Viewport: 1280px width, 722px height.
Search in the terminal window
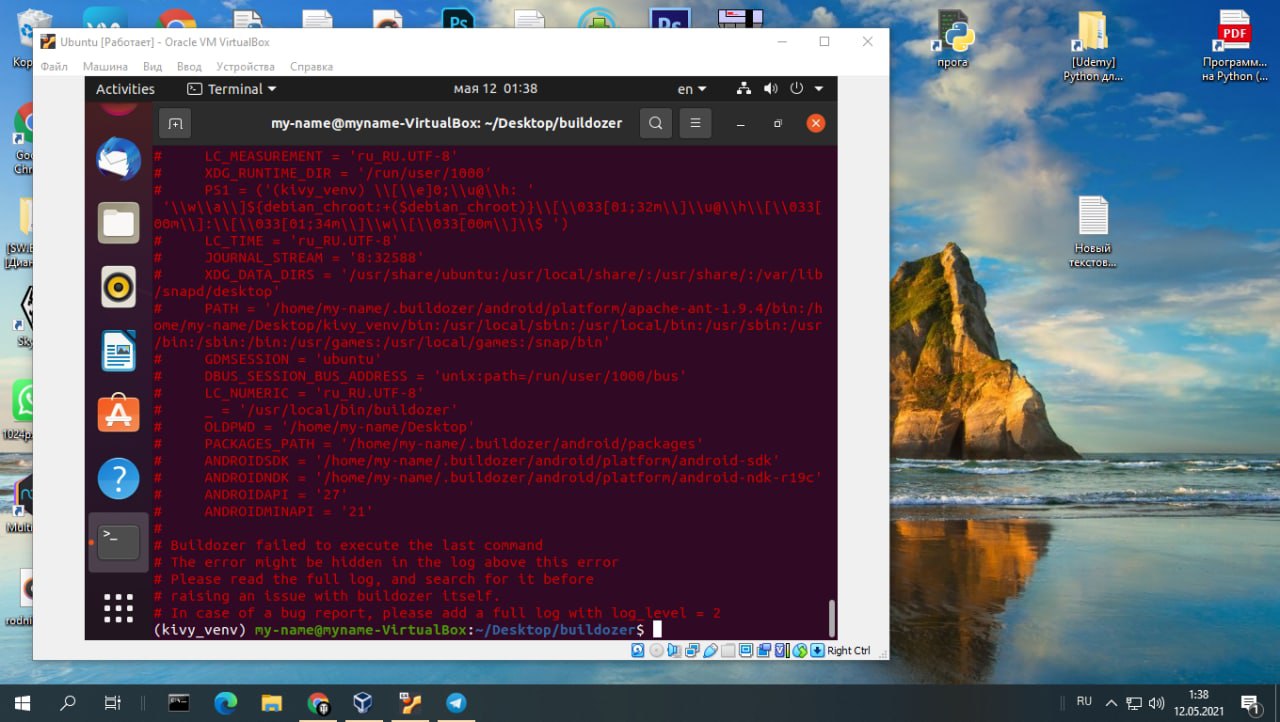[x=655, y=124]
